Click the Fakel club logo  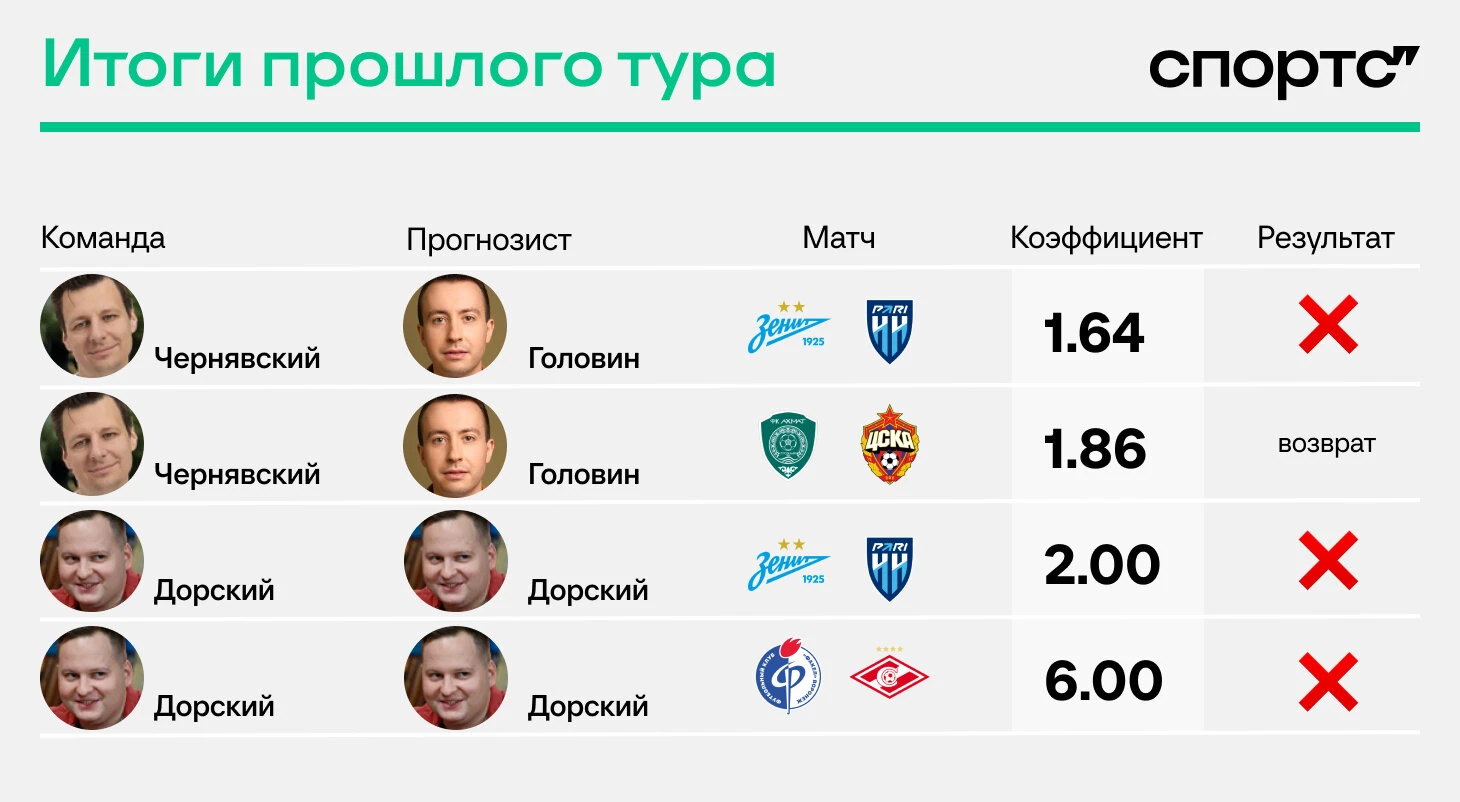coord(788,675)
